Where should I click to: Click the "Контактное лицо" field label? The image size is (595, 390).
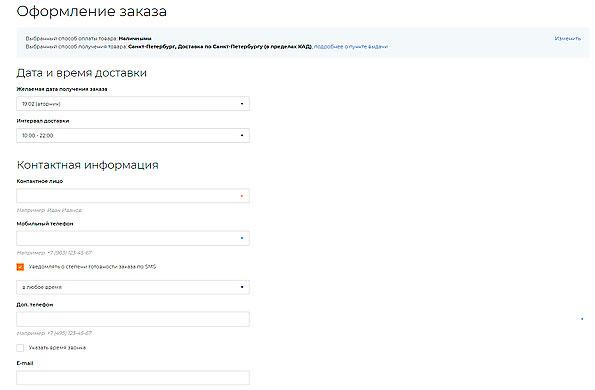tap(40, 181)
